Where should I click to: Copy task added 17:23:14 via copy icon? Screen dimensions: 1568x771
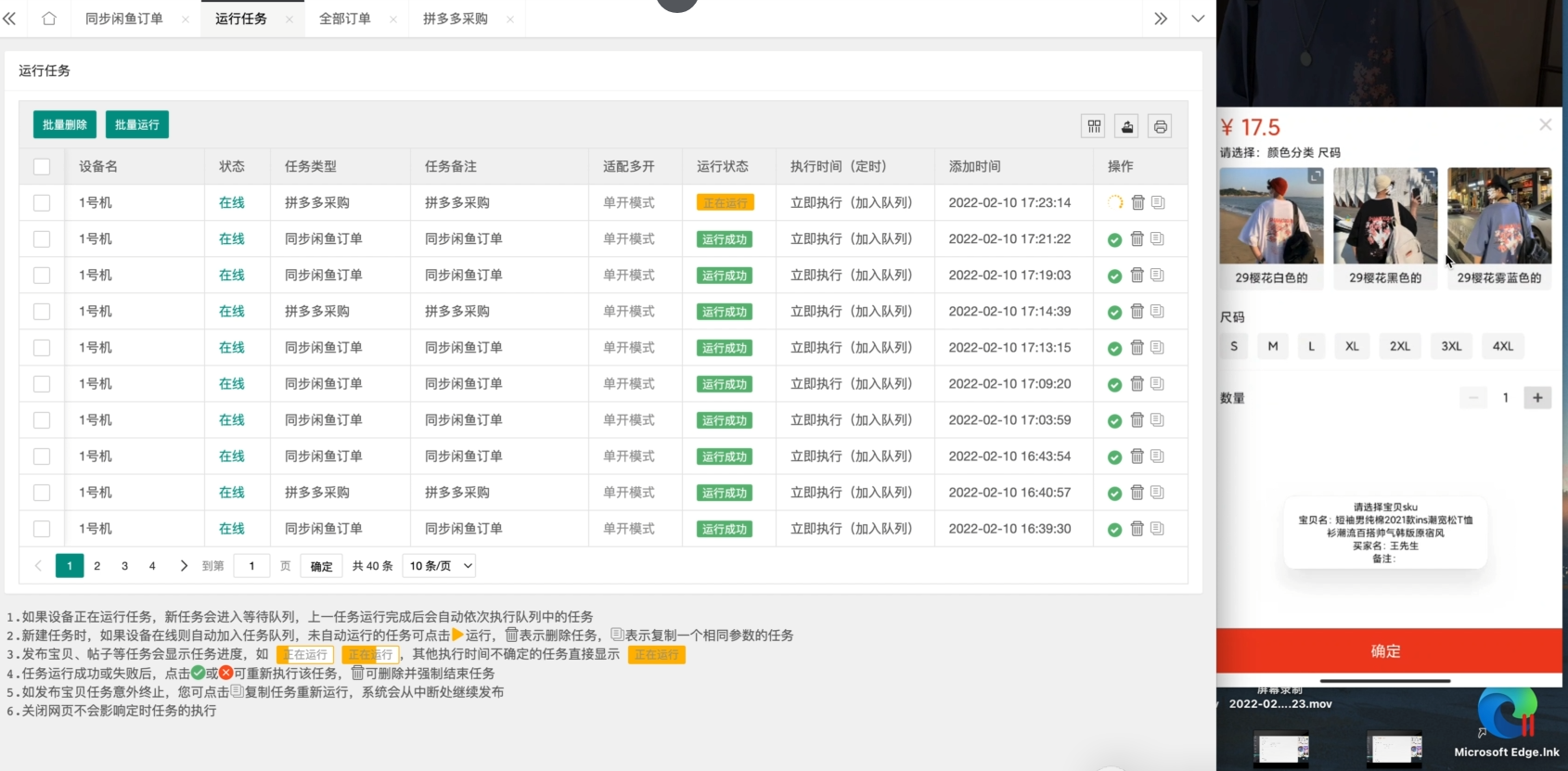tap(1158, 202)
